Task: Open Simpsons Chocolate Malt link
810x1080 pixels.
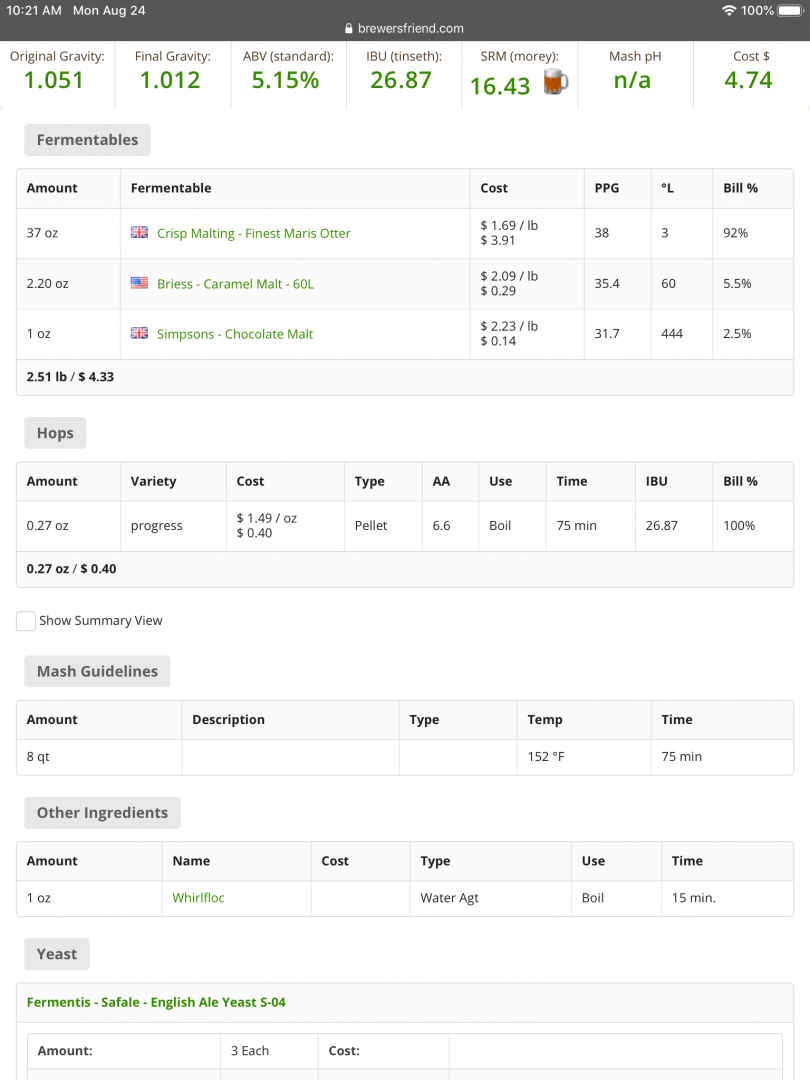Action: (x=235, y=334)
